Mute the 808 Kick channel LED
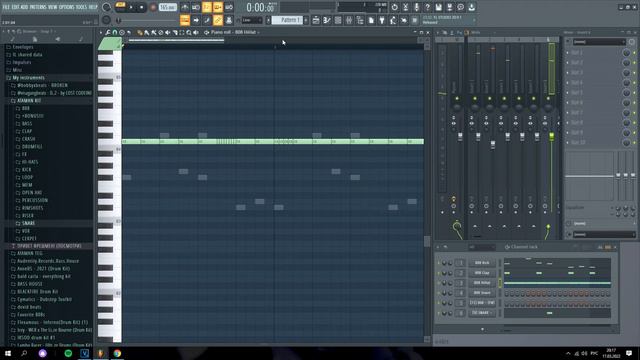The height and width of the screenshot is (360, 640). pos(439,263)
